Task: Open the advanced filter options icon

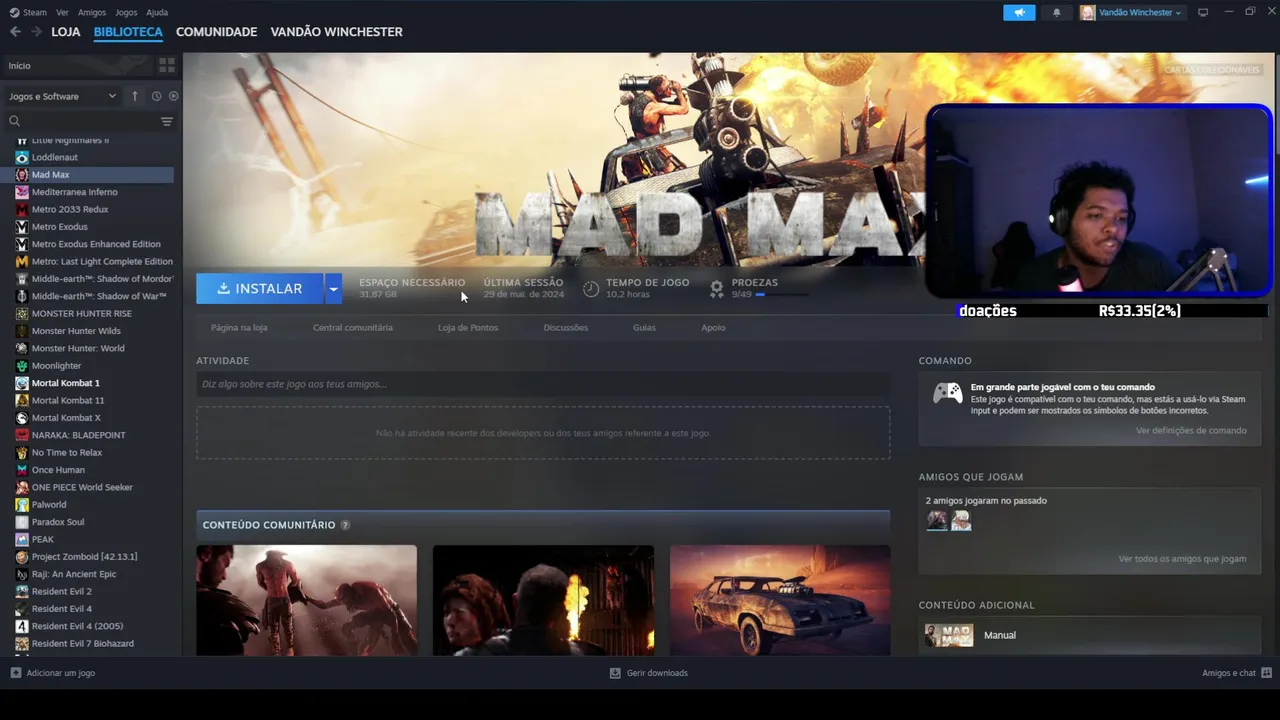Action: point(167,121)
